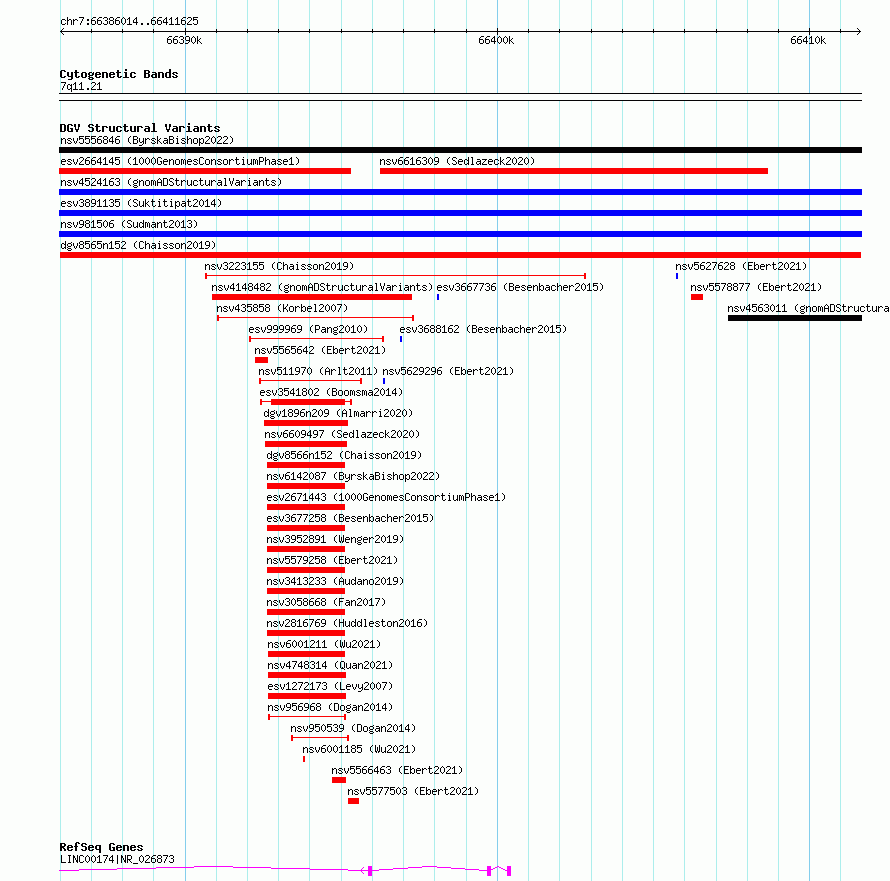The image size is (890, 881).
Task: Open nsv5629296 (Ebert2021) label
Action: click(x=448, y=371)
